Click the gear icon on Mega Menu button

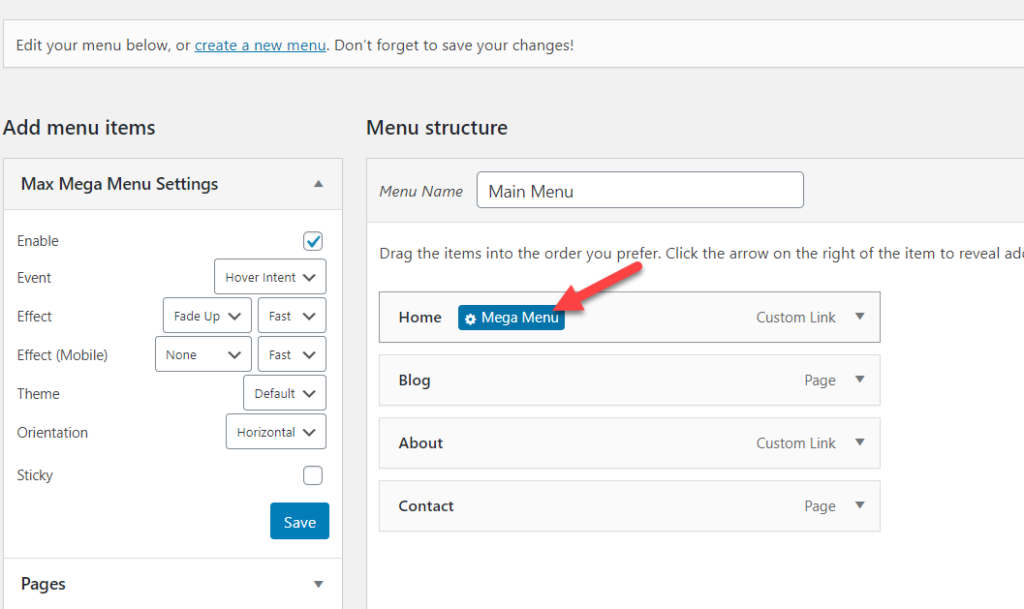[x=471, y=318]
